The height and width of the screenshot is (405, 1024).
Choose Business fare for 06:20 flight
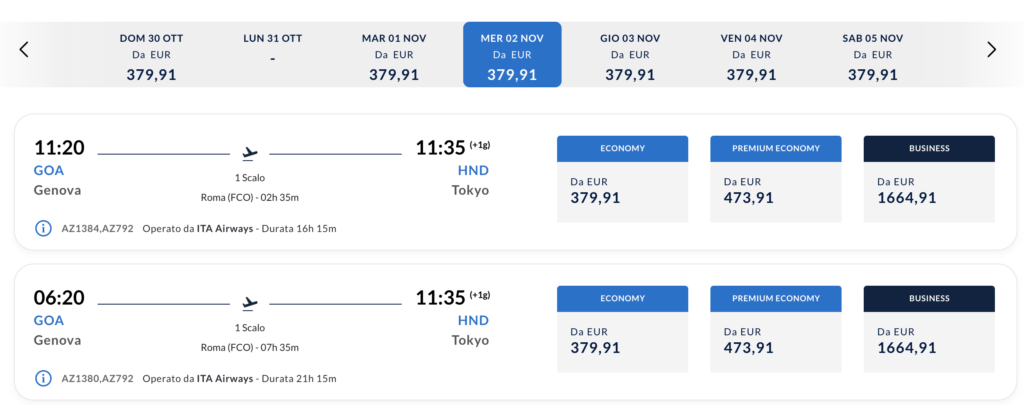[929, 329]
